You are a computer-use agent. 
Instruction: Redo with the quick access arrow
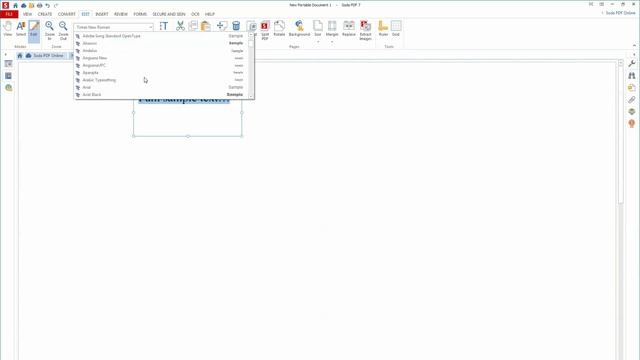tap(56, 5)
